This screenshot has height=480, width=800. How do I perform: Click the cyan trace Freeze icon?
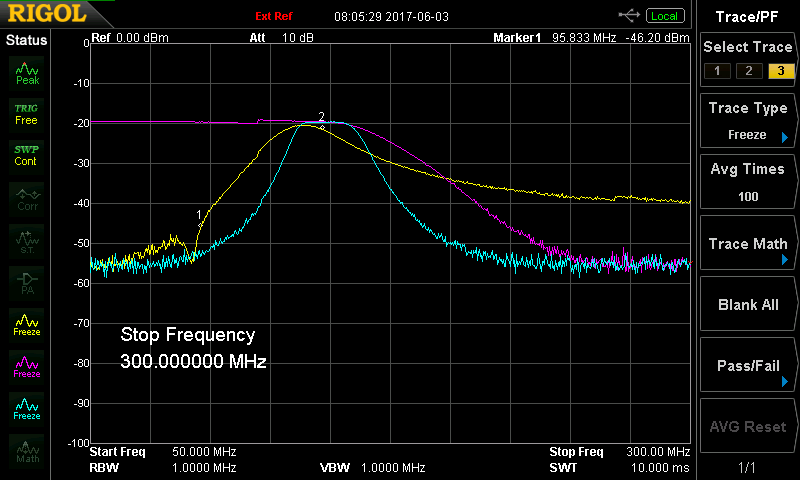click(27, 409)
